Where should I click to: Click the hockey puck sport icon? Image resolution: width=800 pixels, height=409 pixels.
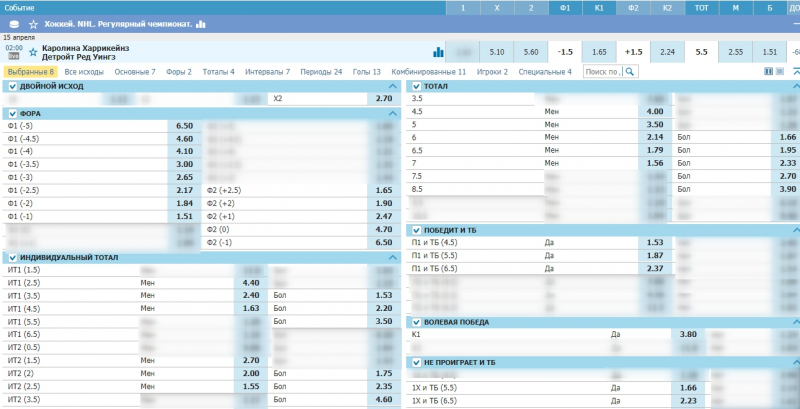13,23
